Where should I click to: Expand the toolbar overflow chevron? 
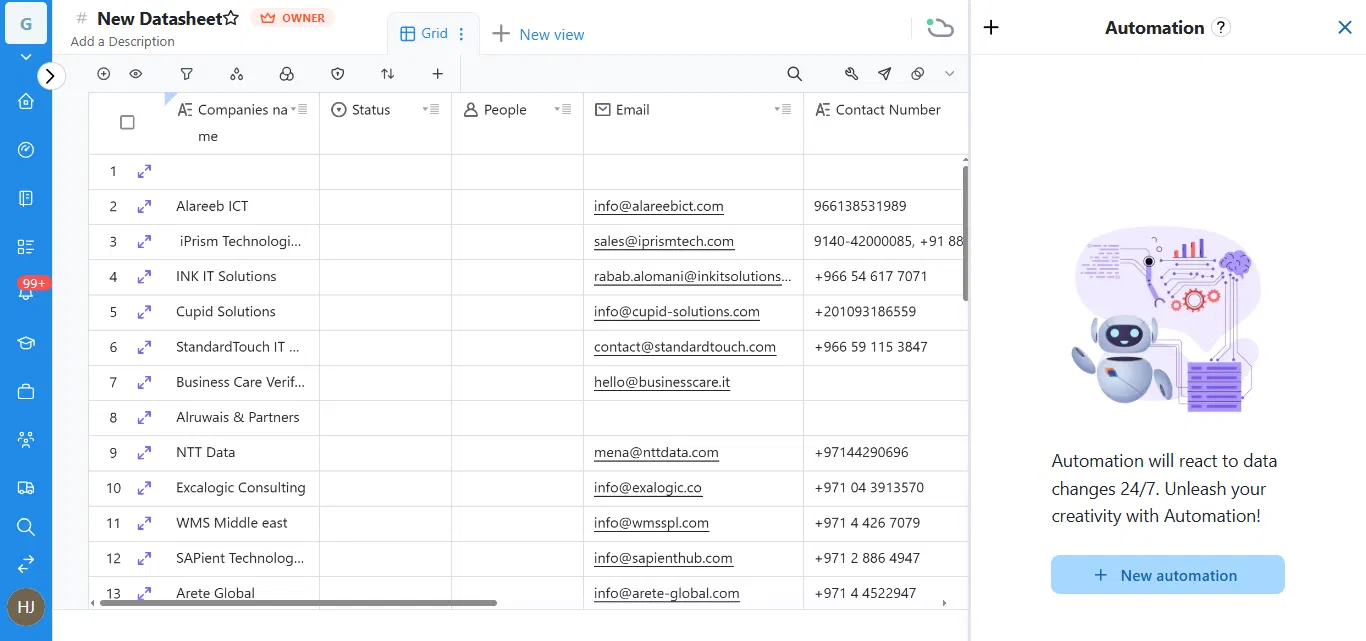click(x=950, y=74)
